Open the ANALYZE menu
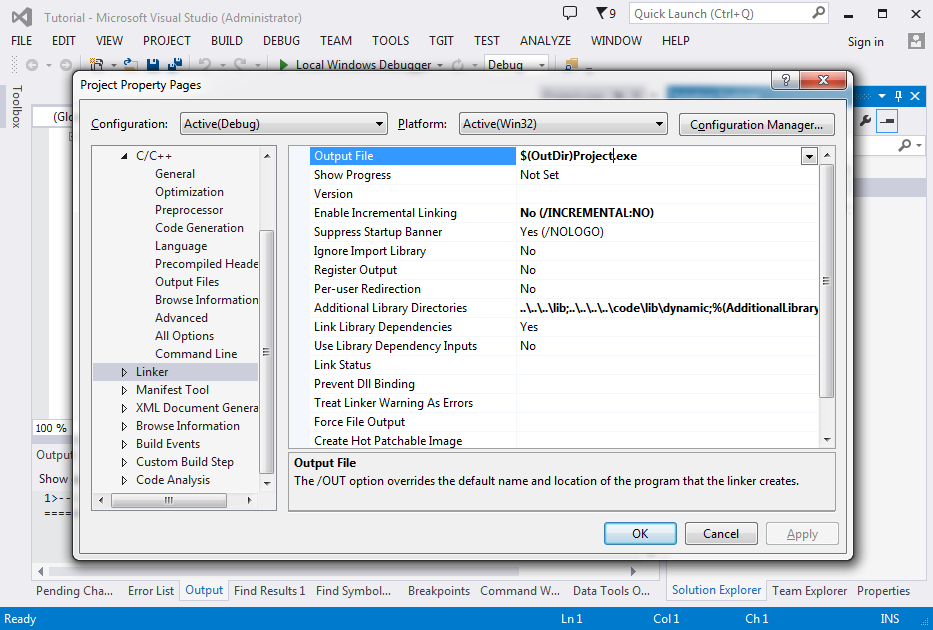 coord(545,40)
